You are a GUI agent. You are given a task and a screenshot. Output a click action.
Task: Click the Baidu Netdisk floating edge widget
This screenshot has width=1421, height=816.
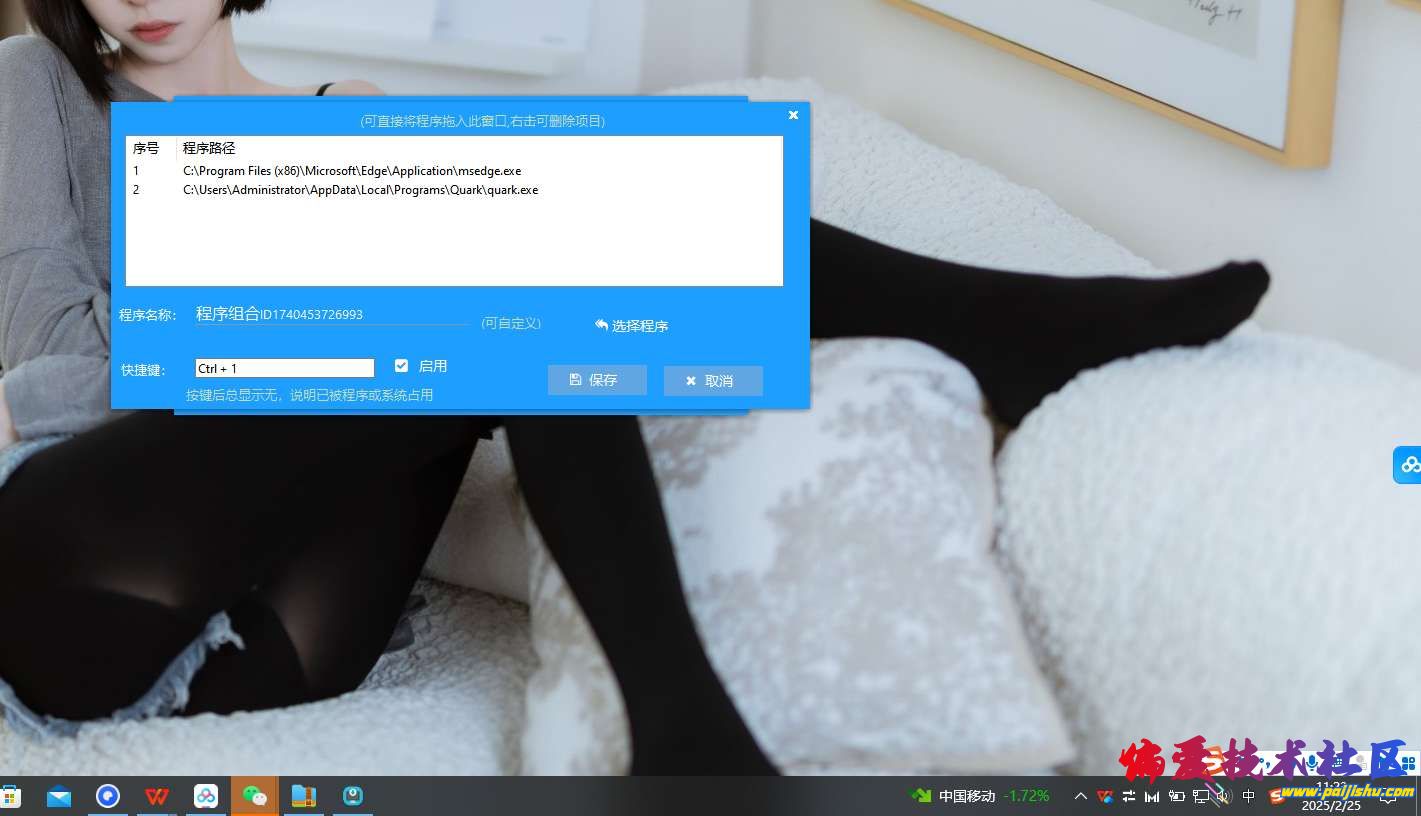(x=1408, y=465)
